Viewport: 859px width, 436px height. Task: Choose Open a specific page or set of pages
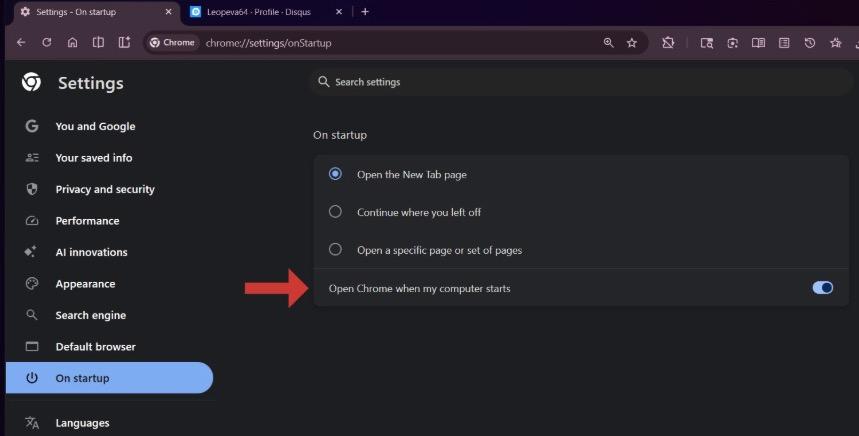[335, 250]
